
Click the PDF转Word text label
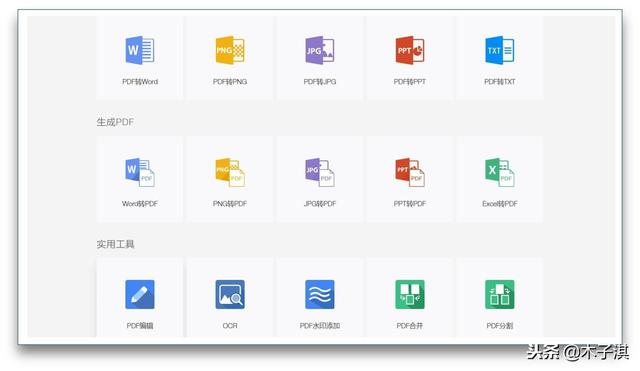(140, 82)
